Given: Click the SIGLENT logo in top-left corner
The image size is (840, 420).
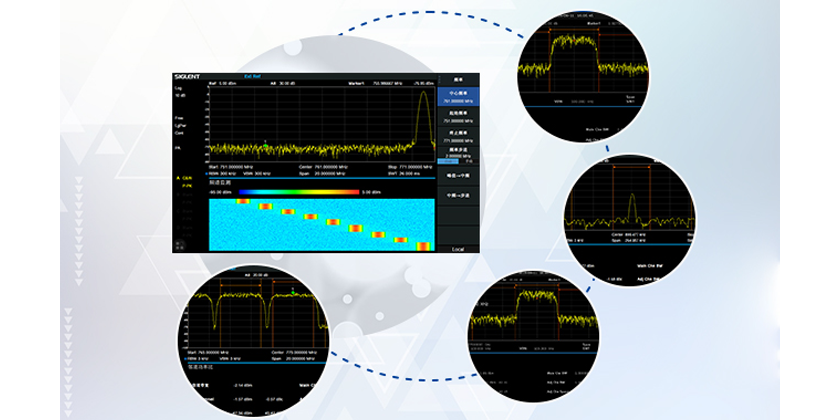Looking at the screenshot, I should 188,76.
